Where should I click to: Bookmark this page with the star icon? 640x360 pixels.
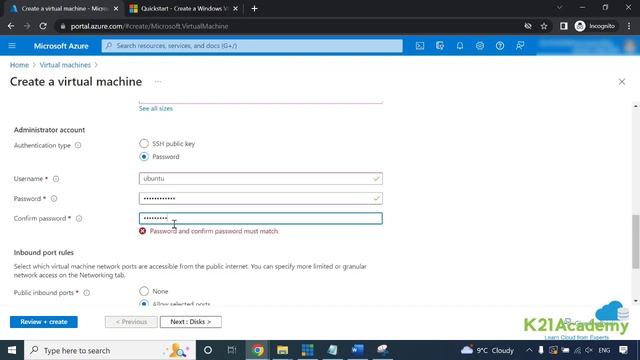pyautogui.click(x=544, y=26)
